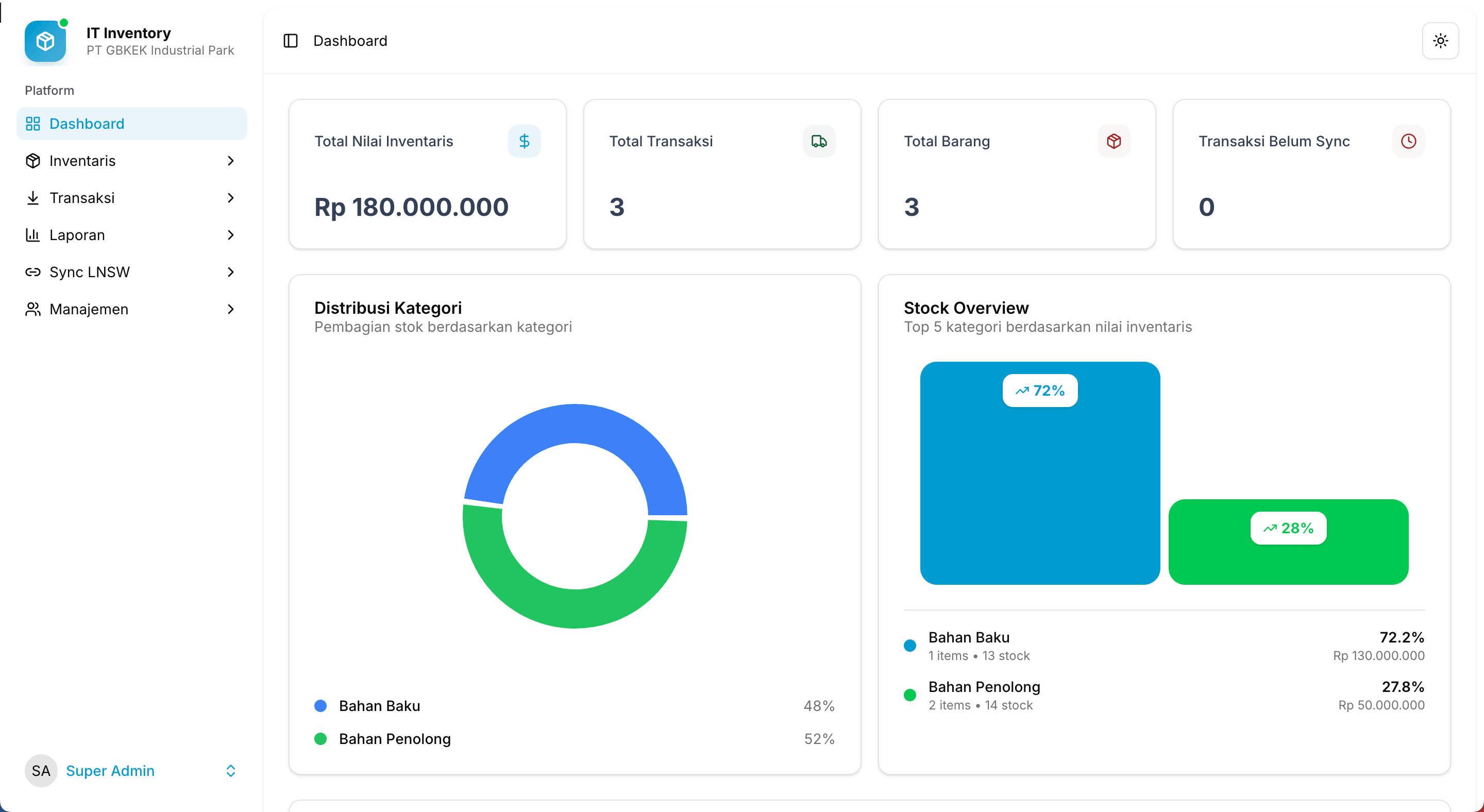
Task: Click Bahan Penolong in the Stock Overview list
Action: pyautogui.click(x=984, y=686)
